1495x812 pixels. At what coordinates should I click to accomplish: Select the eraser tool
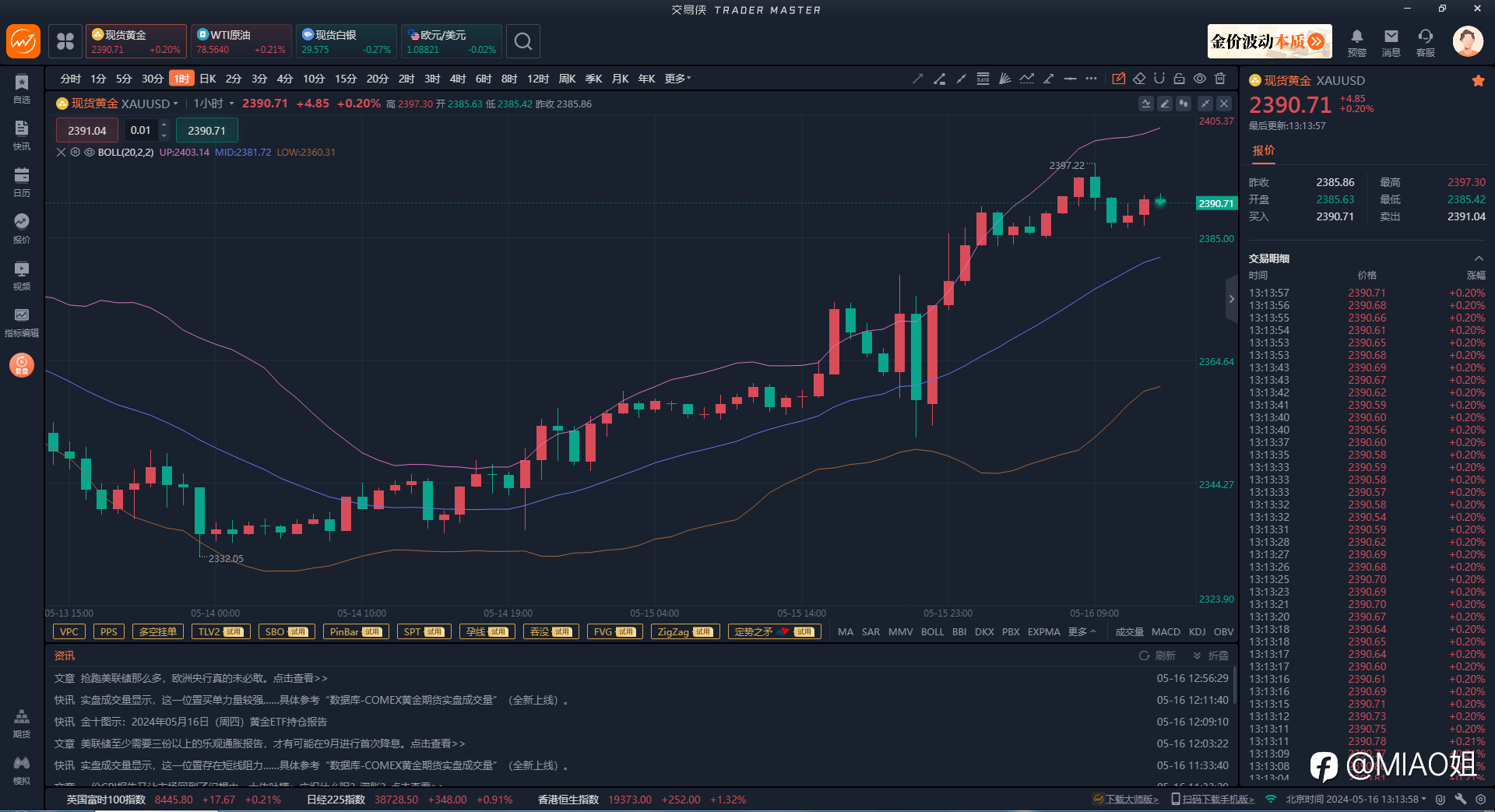click(1139, 79)
